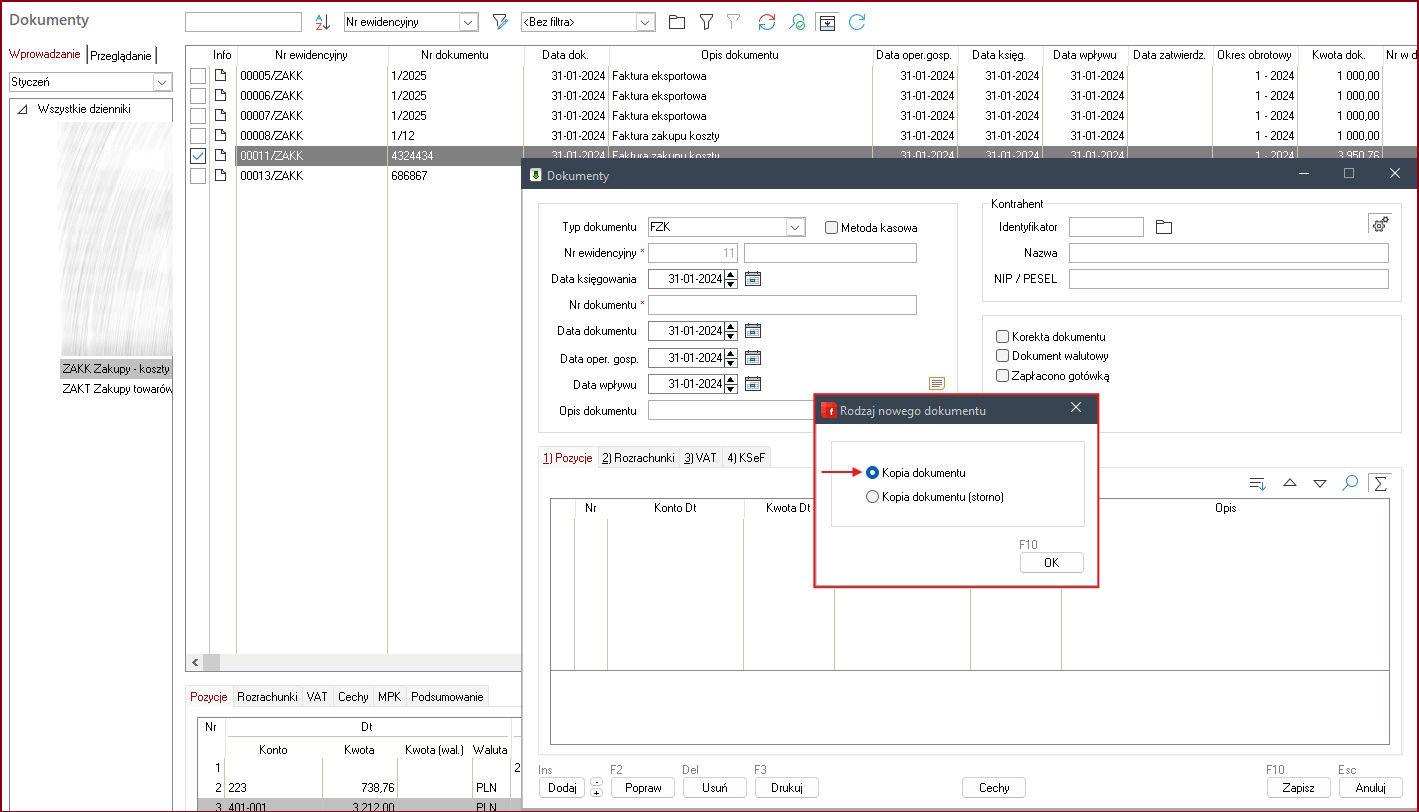The height and width of the screenshot is (812, 1419).
Task: Open Kontrahent settings gear icon
Action: 1379,224
